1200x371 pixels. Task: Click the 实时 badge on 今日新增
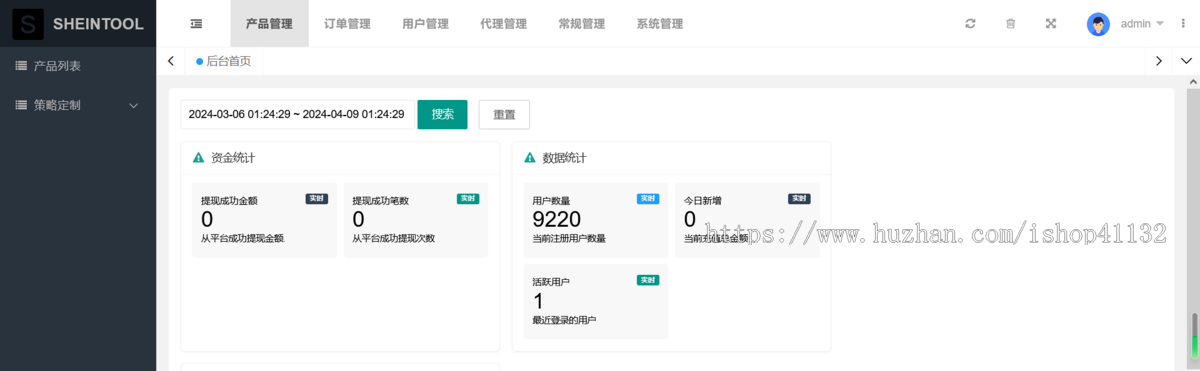point(799,198)
